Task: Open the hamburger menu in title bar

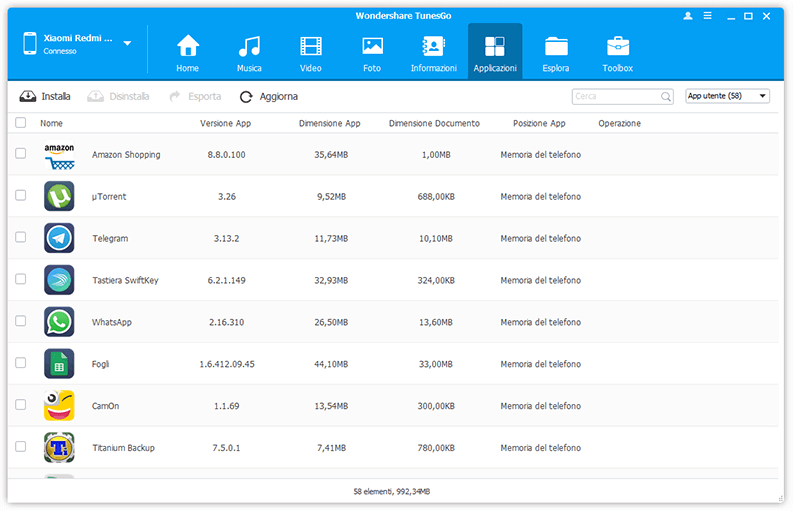Action: pyautogui.click(x=708, y=16)
